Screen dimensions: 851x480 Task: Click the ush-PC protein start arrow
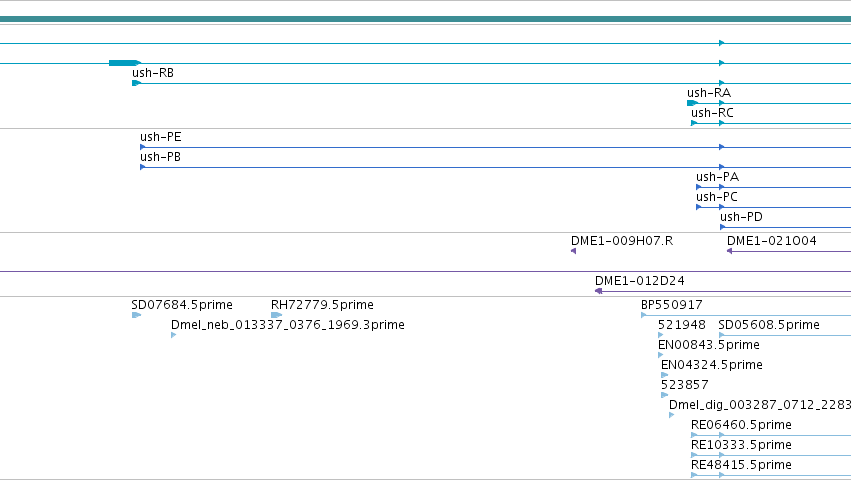coord(699,207)
